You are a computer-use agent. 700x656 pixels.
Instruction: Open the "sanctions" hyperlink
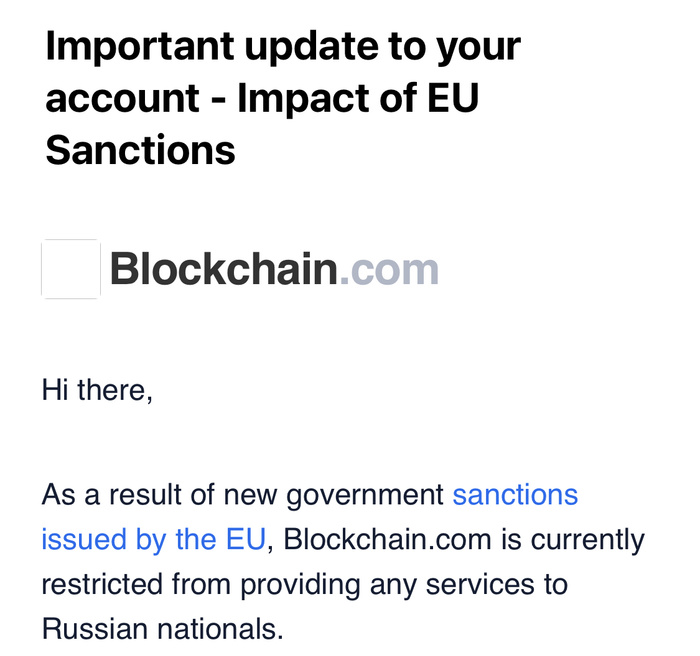(515, 494)
